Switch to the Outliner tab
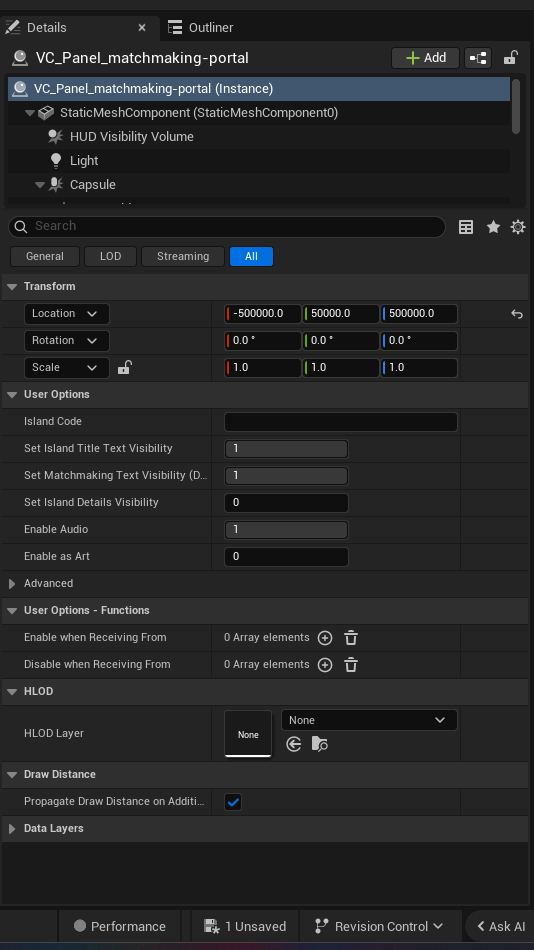 [201, 27]
